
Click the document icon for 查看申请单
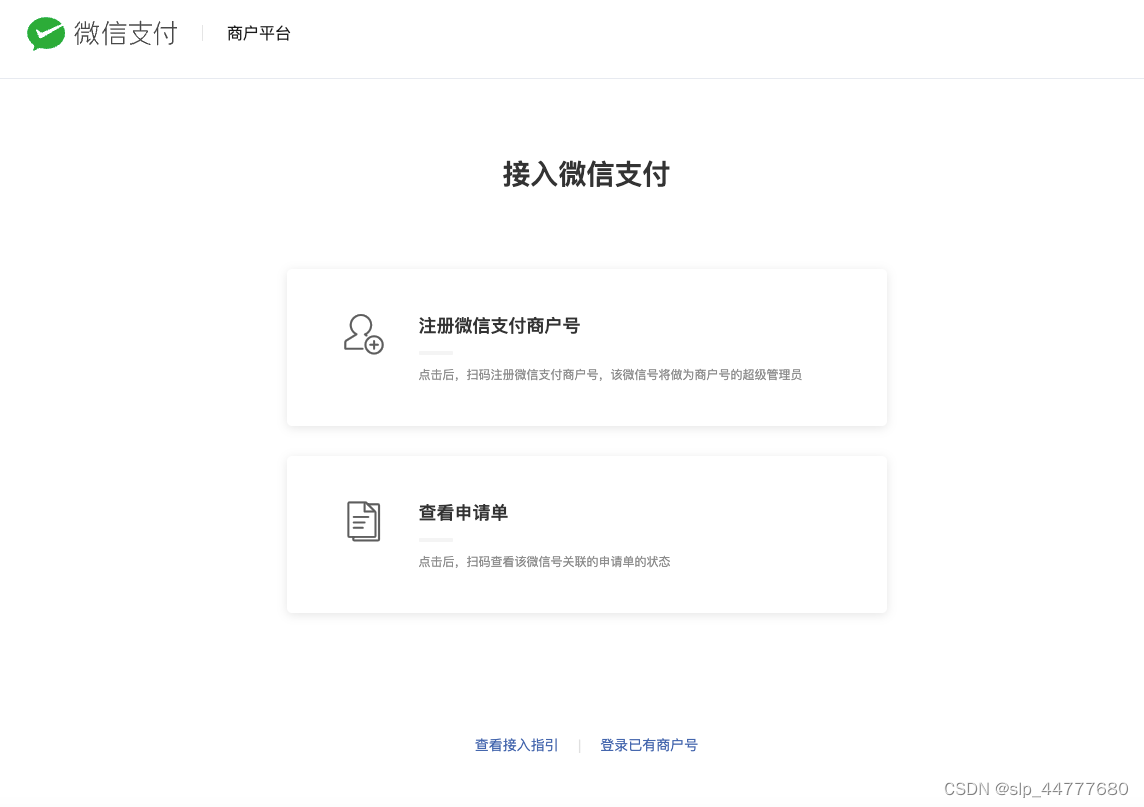point(363,521)
